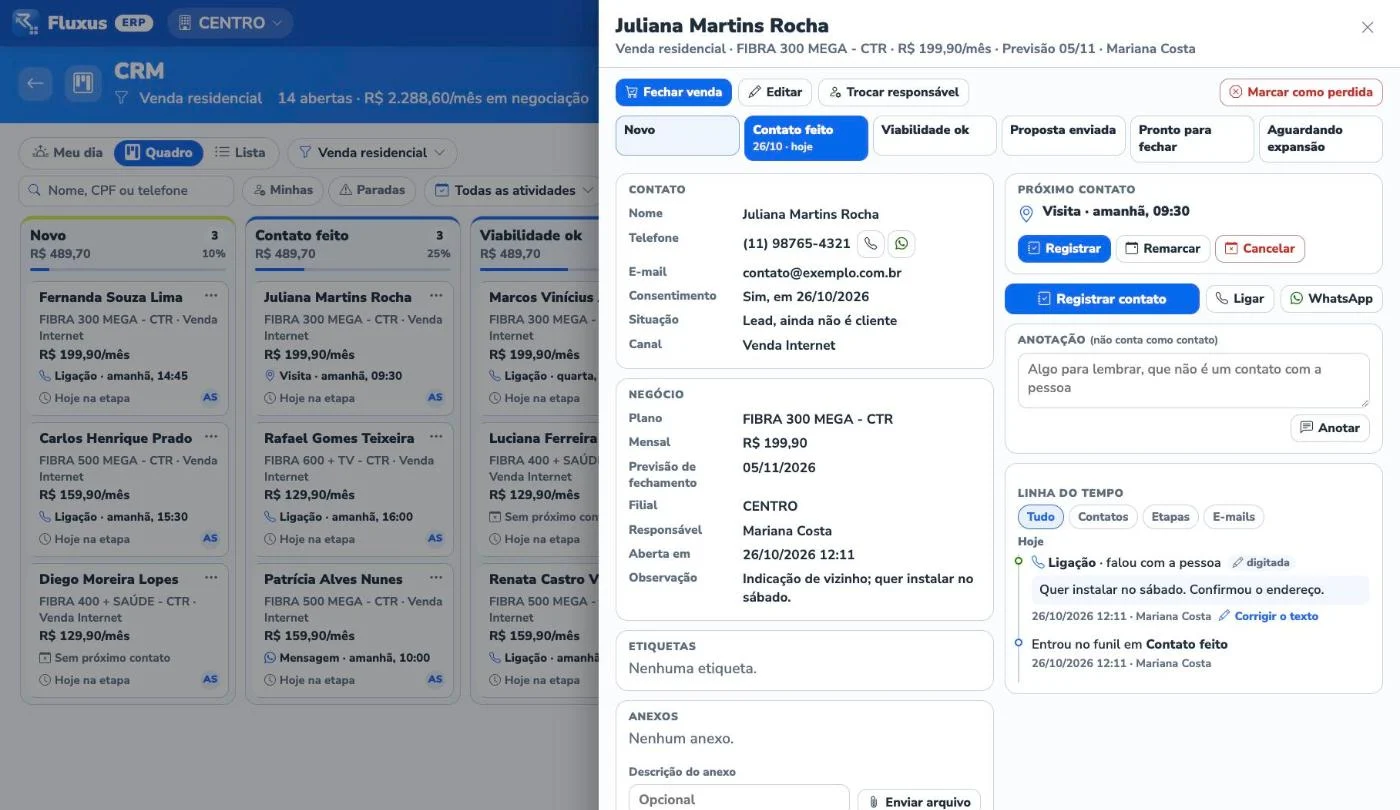Screen dimensions: 1400x810
Task: Click the Novo column progress bar
Action: coord(128,269)
